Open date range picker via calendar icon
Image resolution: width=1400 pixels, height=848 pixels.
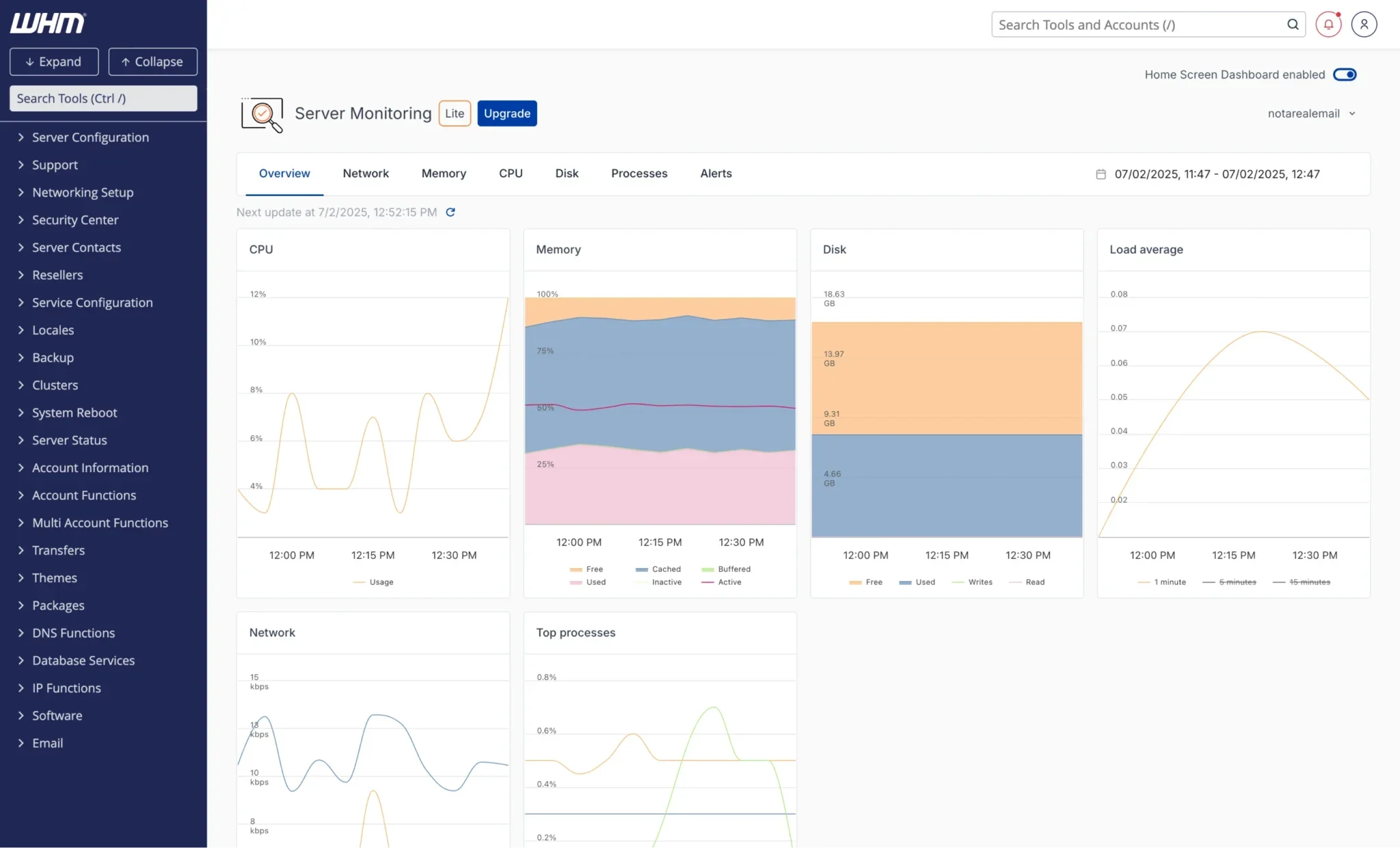coord(1100,174)
